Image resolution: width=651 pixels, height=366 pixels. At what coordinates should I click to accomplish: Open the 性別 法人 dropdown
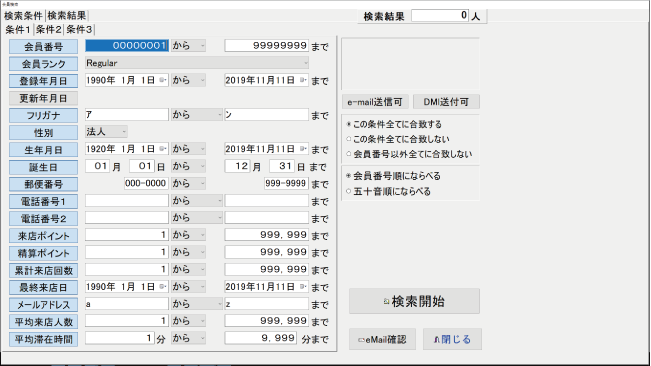click(x=106, y=132)
